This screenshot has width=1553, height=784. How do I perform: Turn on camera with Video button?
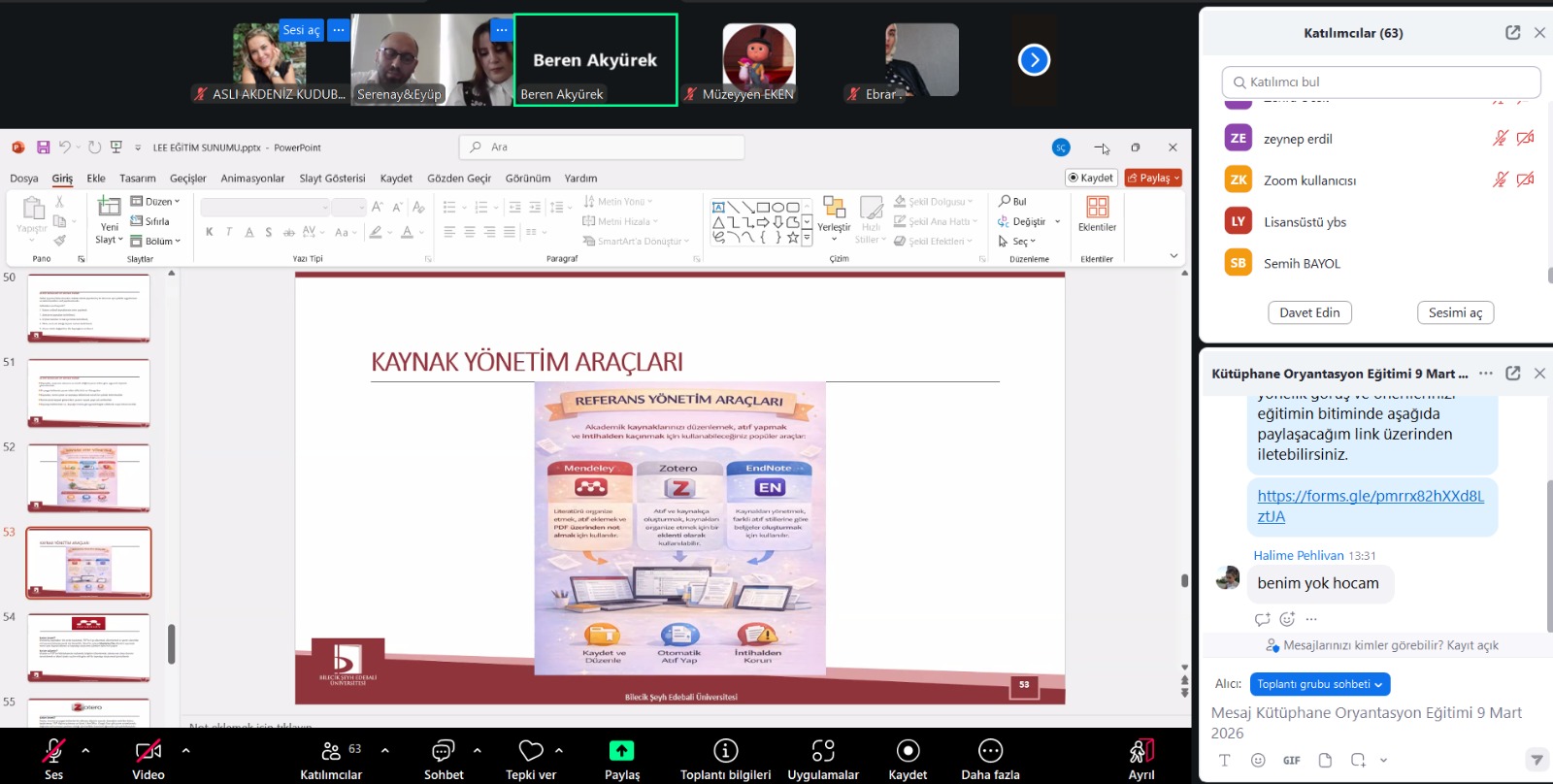tap(148, 751)
